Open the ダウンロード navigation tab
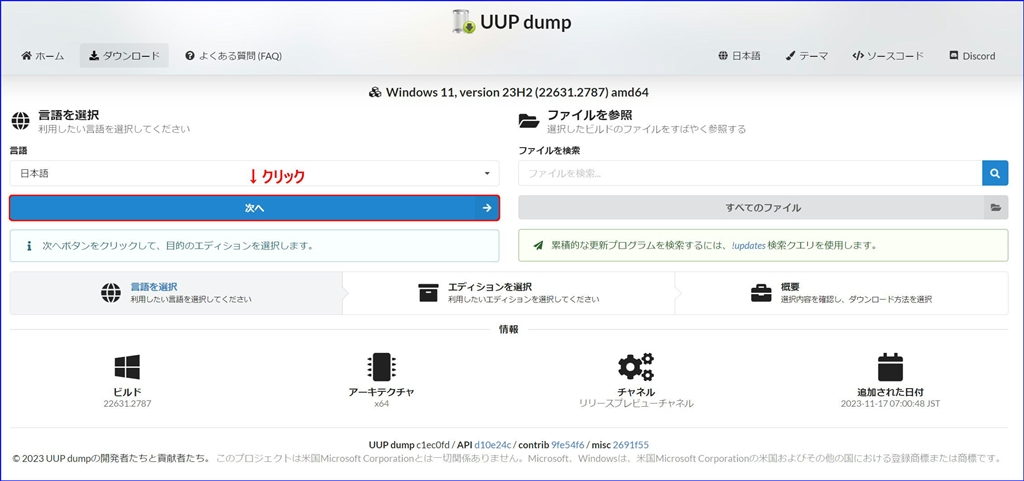1024x481 pixels. click(124, 56)
